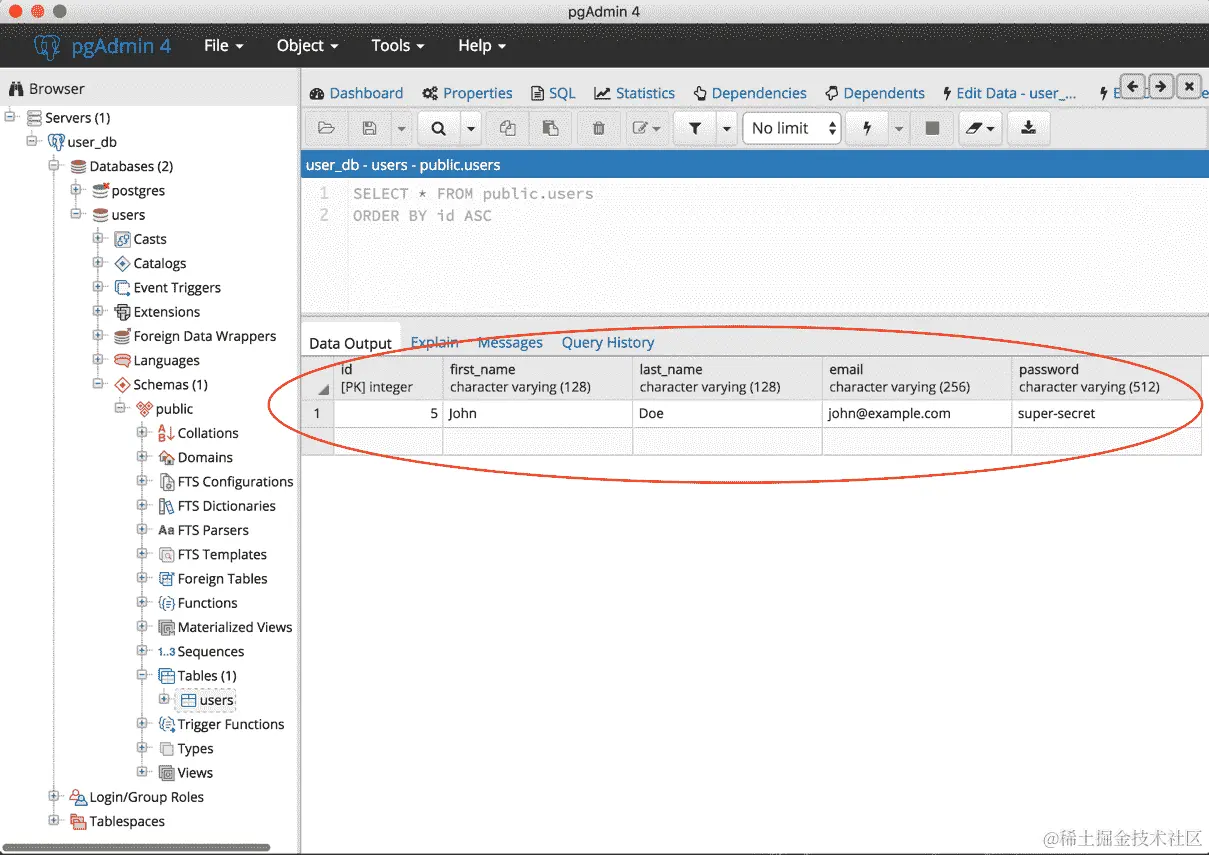Open the Help menu

(x=482, y=46)
